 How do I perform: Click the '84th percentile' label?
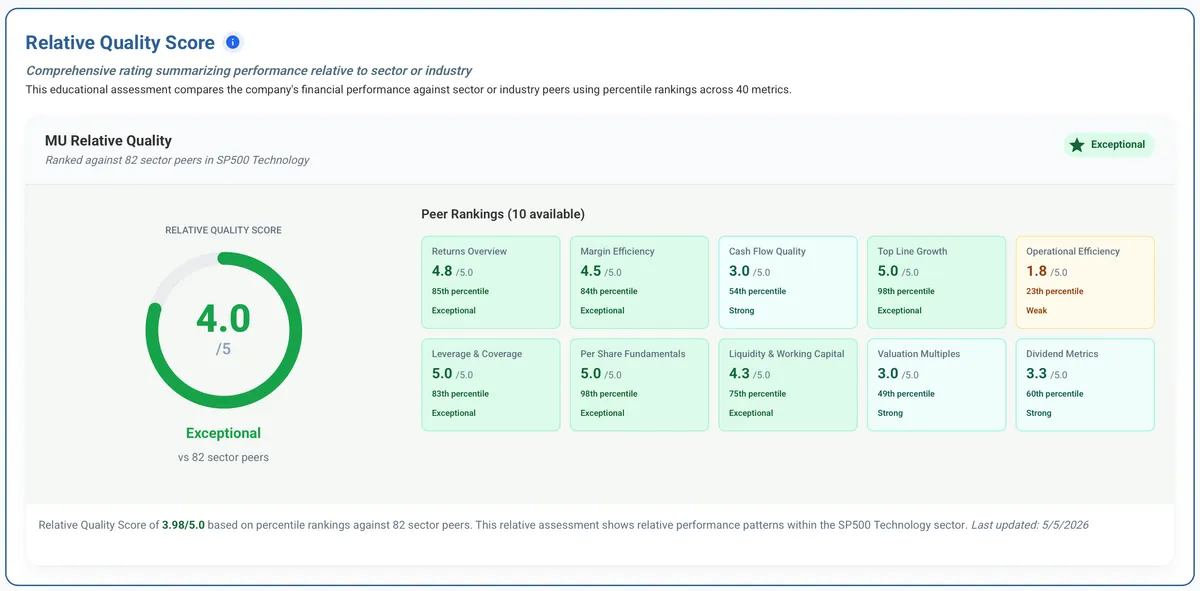pyautogui.click(x=609, y=291)
